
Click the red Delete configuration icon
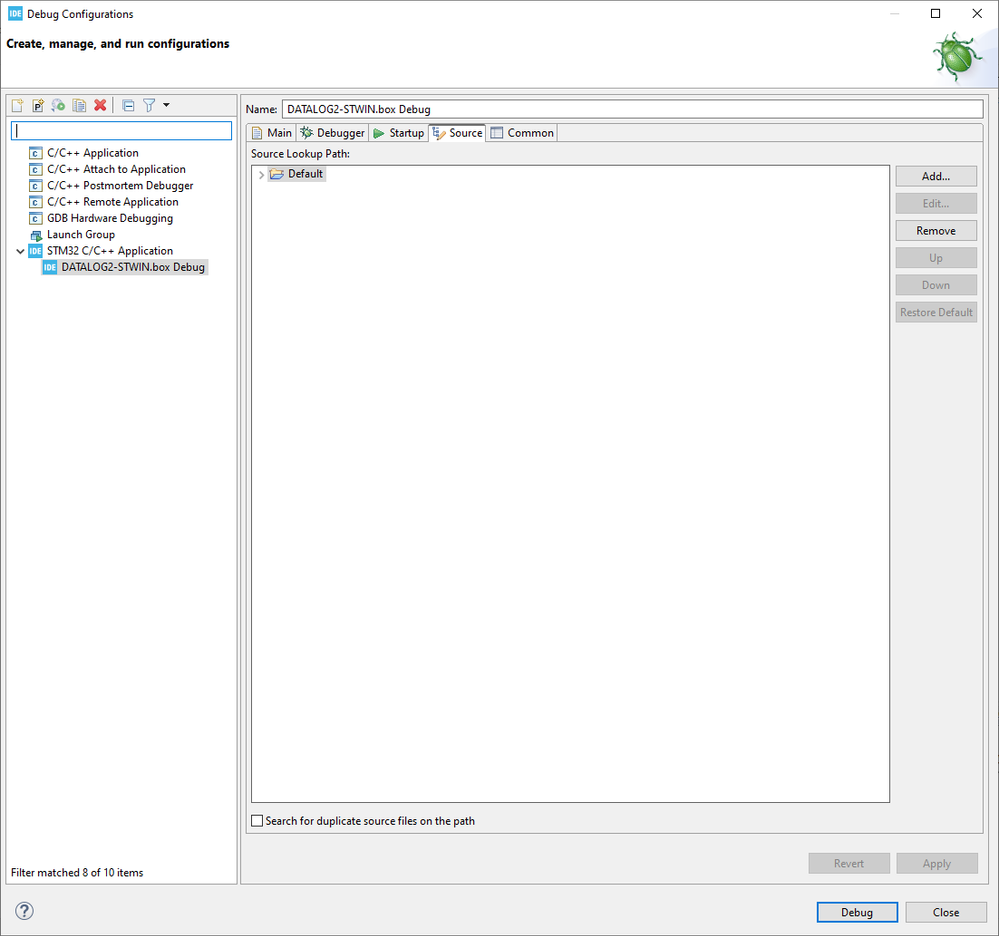[x=100, y=105]
